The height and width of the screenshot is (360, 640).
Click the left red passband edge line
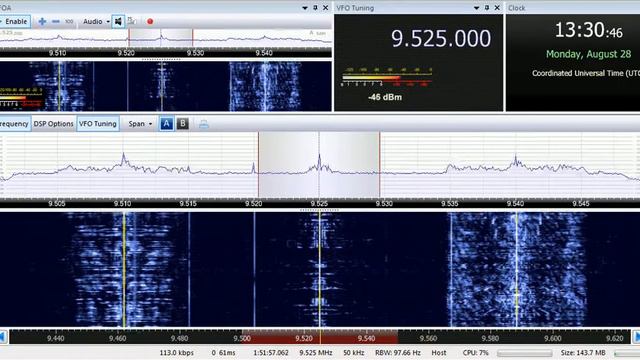(x=258, y=165)
